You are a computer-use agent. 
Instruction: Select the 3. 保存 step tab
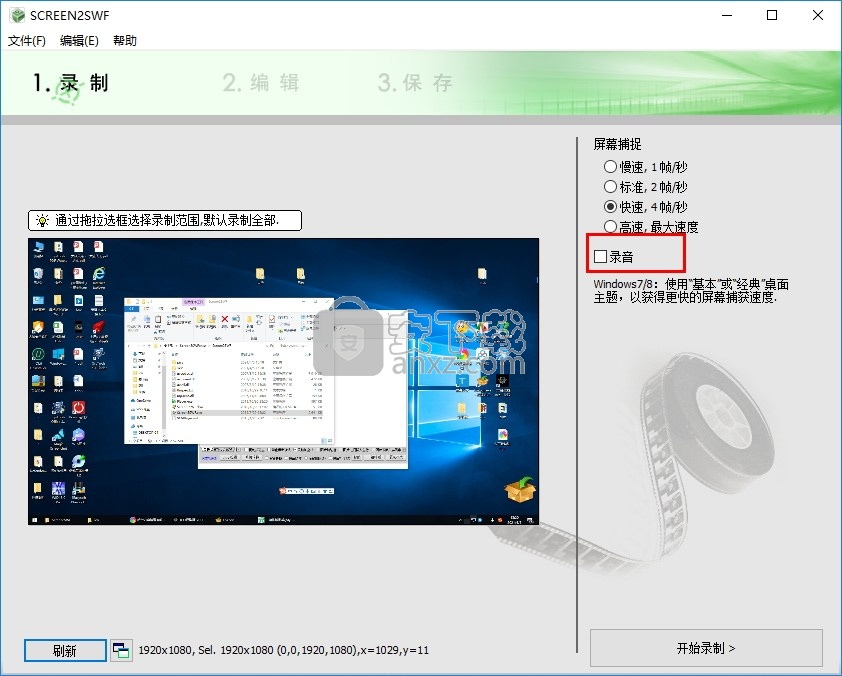pos(415,83)
